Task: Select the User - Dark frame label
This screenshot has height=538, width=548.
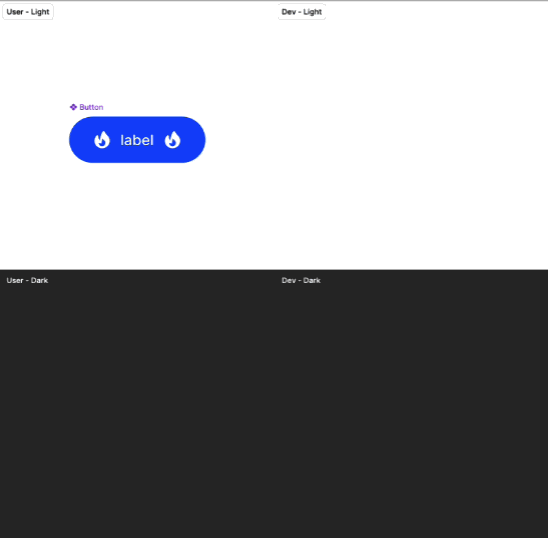Action: [x=27, y=280]
